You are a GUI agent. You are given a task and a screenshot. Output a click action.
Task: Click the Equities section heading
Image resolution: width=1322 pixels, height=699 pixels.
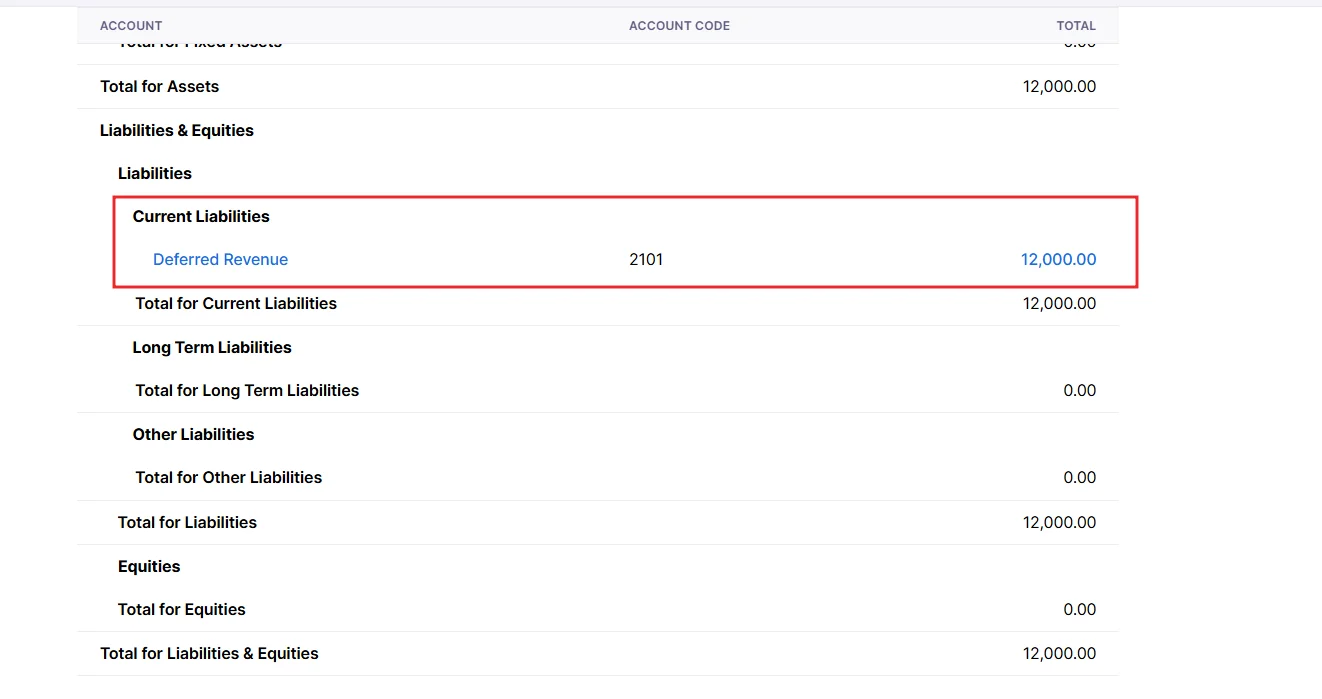click(149, 567)
